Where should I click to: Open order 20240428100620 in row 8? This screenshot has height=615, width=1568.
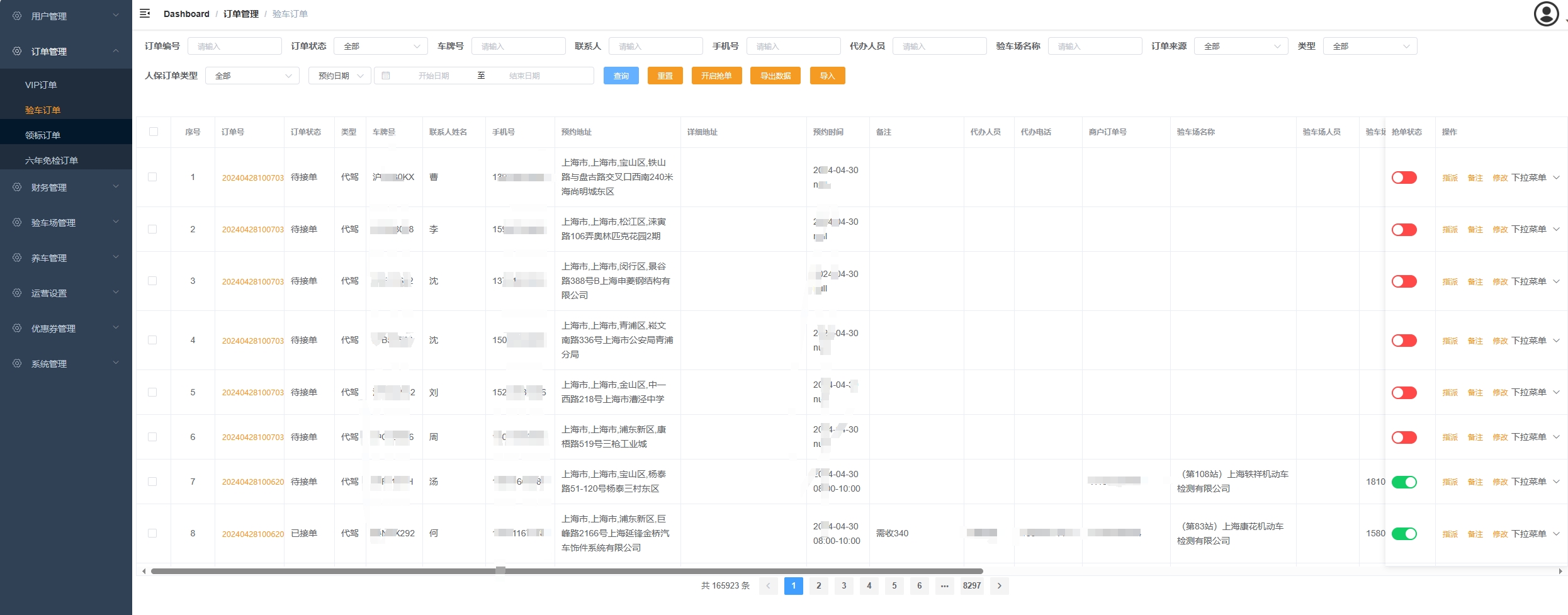[253, 534]
